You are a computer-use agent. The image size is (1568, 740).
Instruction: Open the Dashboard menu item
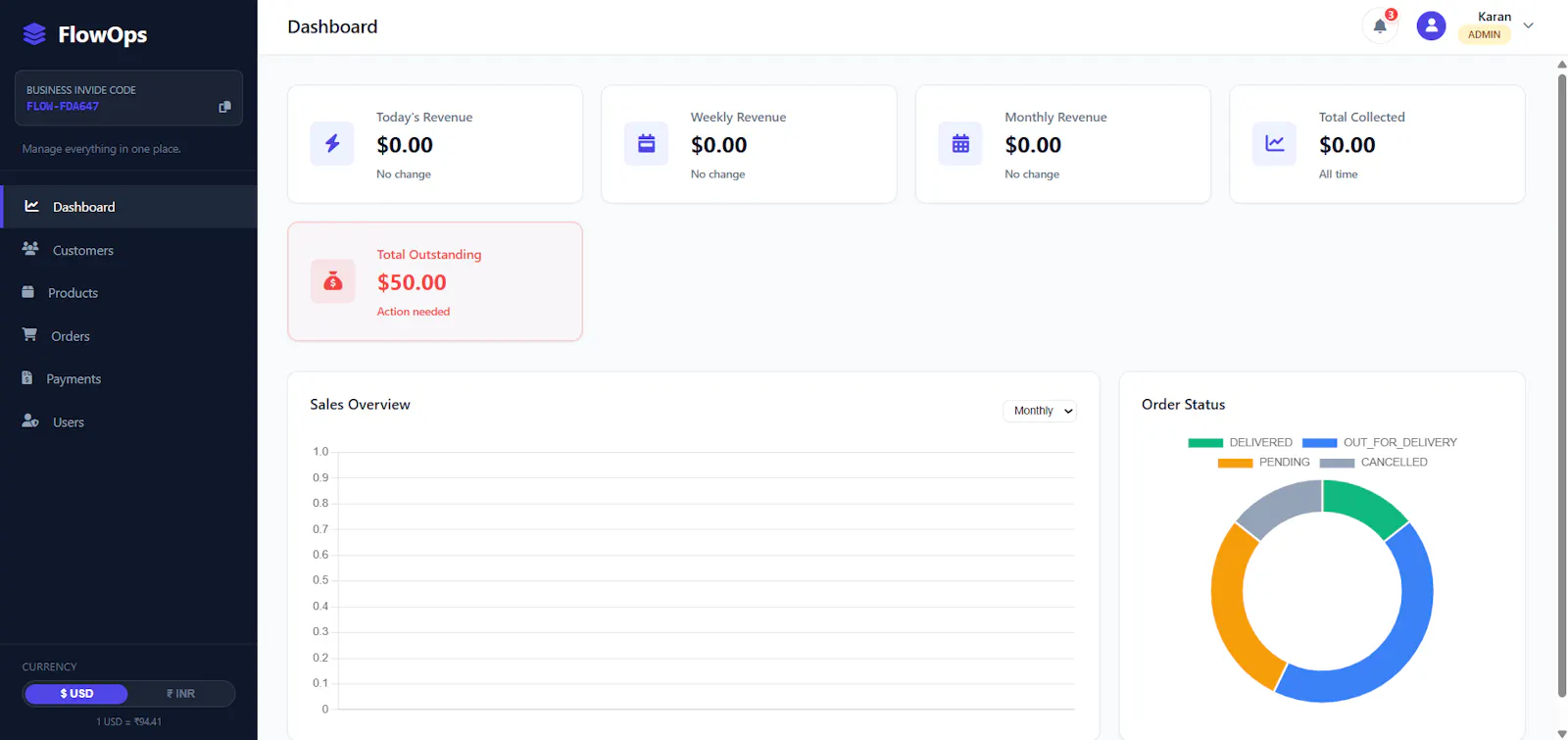128,207
